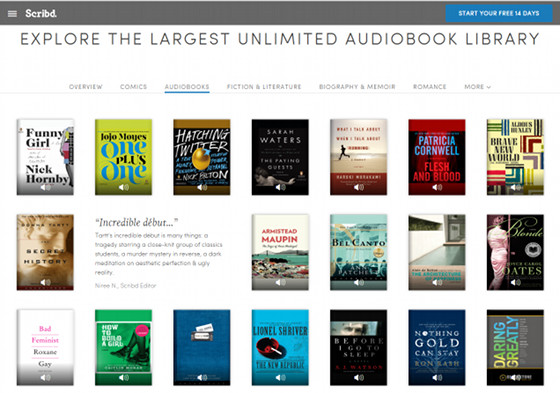Click speaker icon on The New Republic
The width and height of the screenshot is (560, 393).
click(280, 377)
